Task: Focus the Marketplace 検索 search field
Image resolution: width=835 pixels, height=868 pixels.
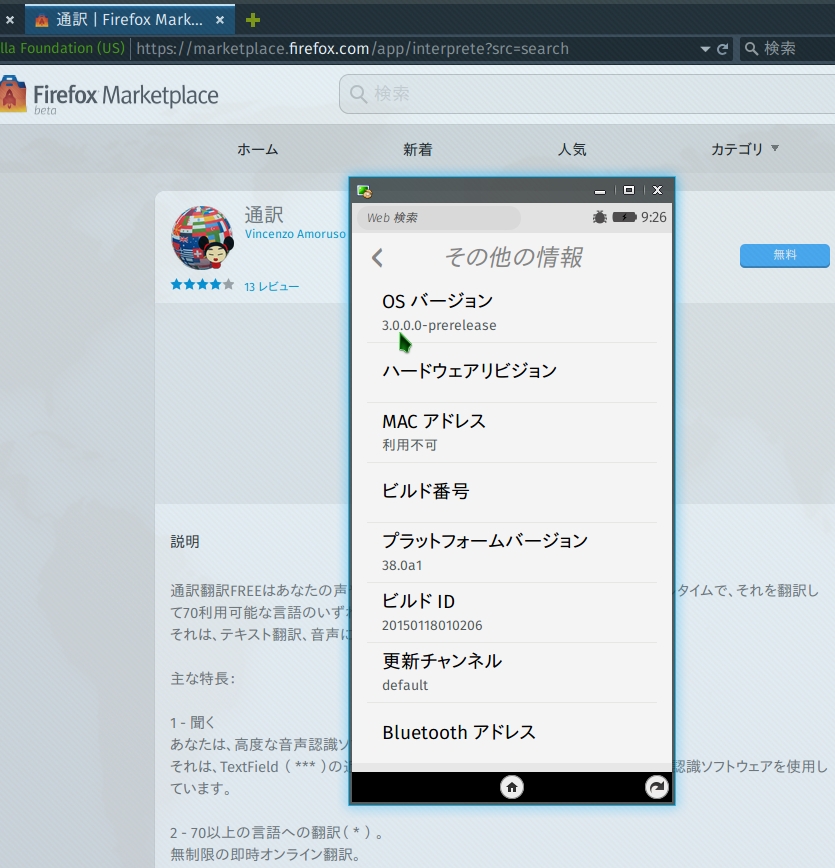Action: click(x=587, y=94)
